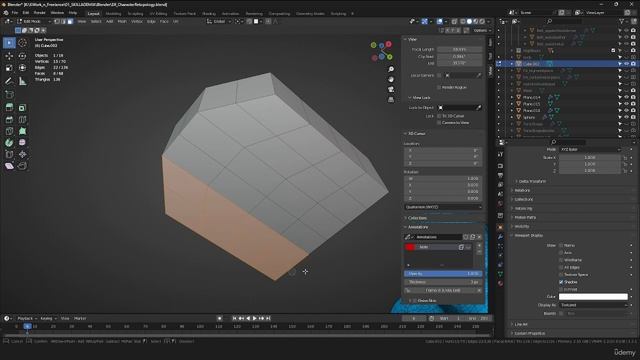
Task: Enable Lock To 3D Cursor checkbox
Action: pyautogui.click(x=439, y=116)
